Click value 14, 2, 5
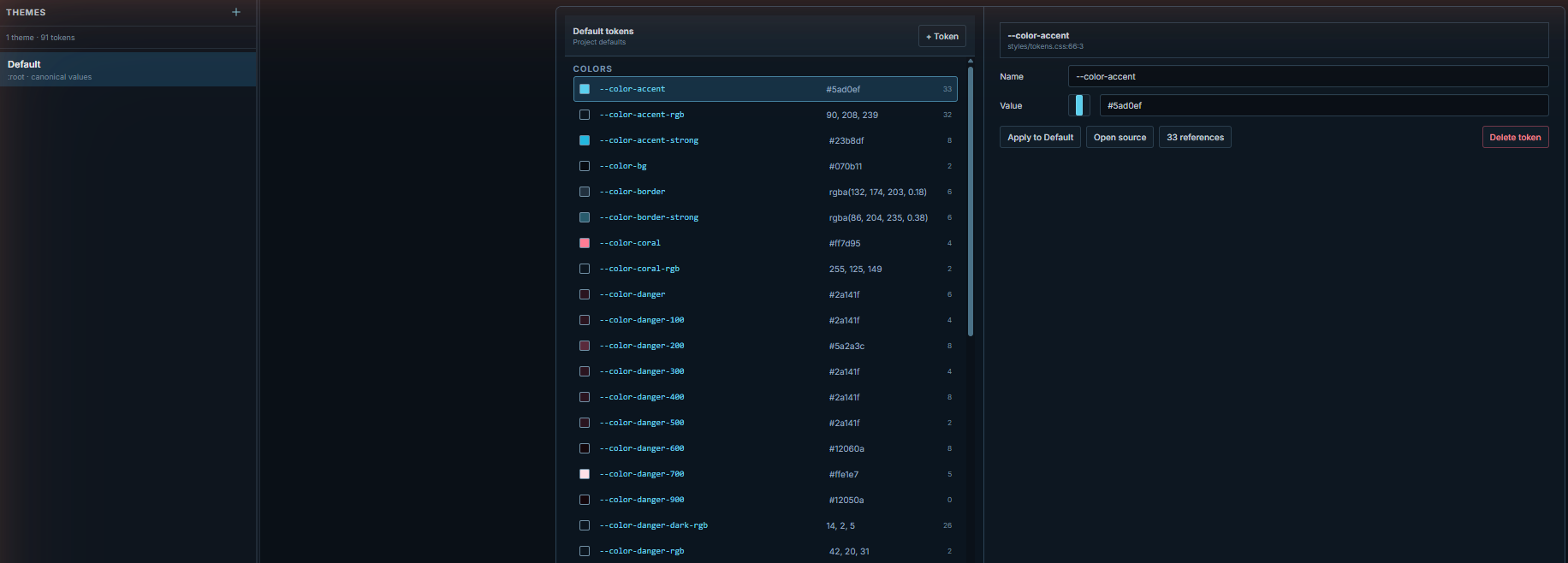This screenshot has height=563, width=1568. pyautogui.click(x=840, y=525)
